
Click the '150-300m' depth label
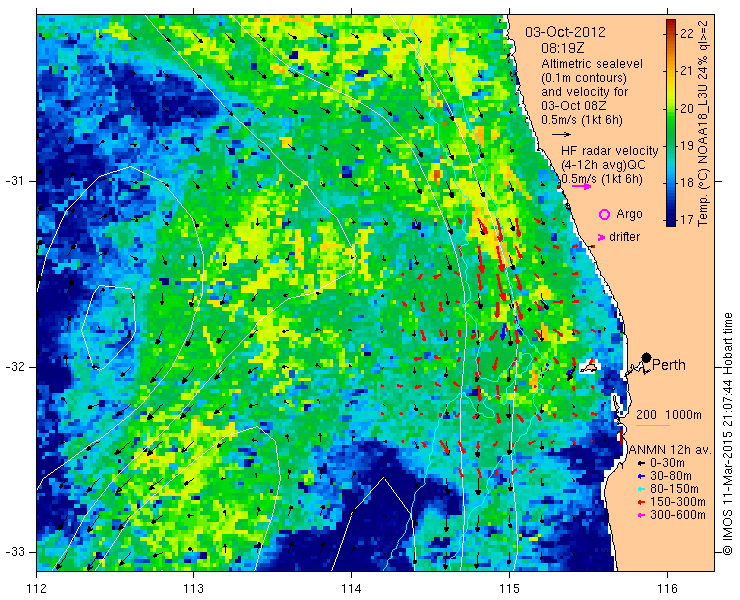click(678, 502)
